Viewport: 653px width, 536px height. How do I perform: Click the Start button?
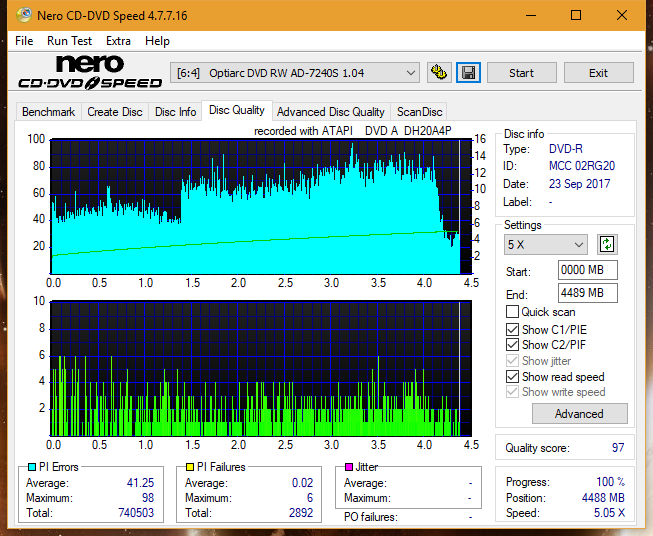[x=521, y=73]
